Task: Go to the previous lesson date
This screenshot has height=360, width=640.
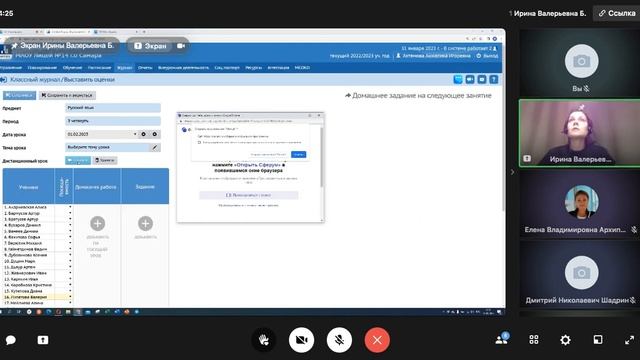Action: (x=144, y=134)
